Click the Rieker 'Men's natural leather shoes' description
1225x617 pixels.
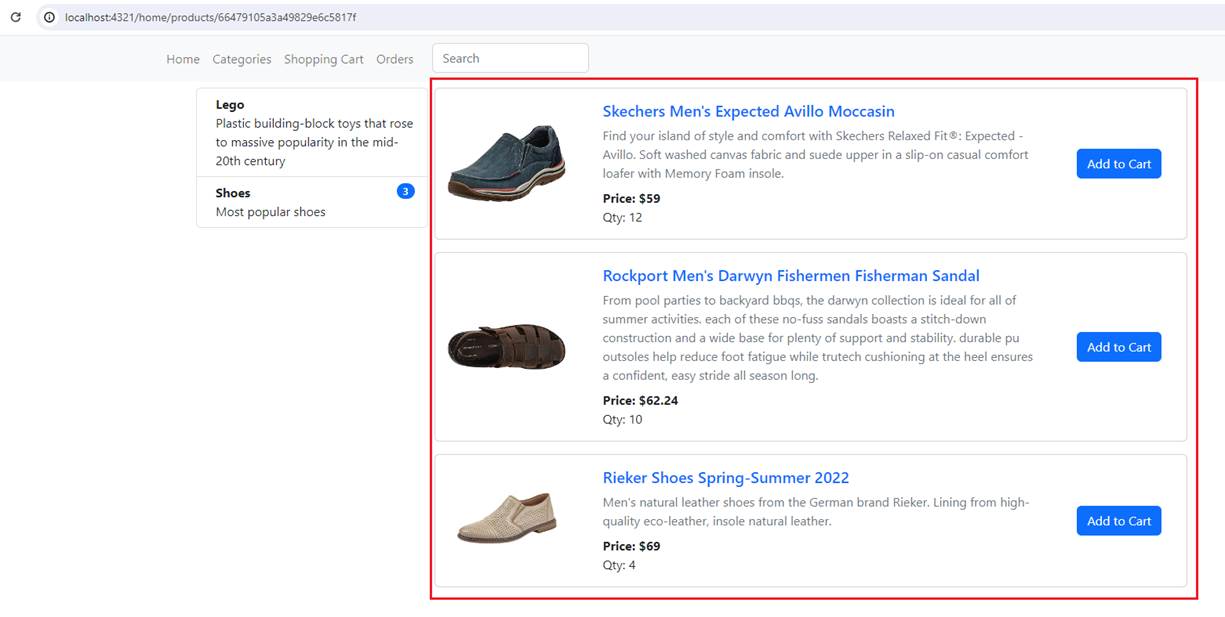(816, 511)
